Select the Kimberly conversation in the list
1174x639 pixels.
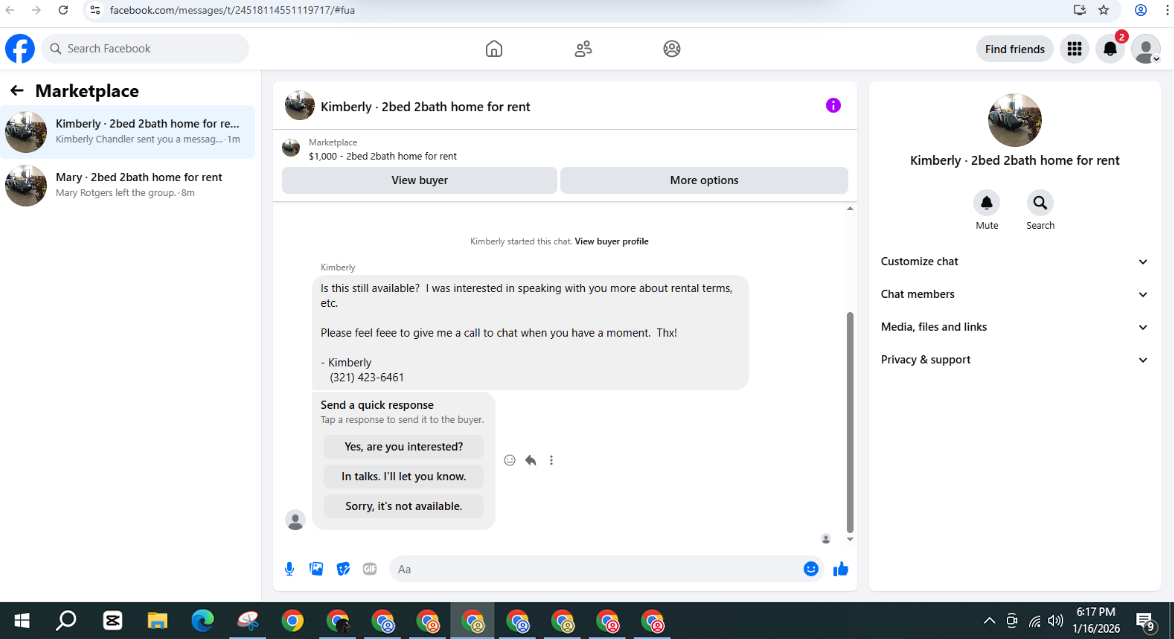pyautogui.click(x=128, y=132)
